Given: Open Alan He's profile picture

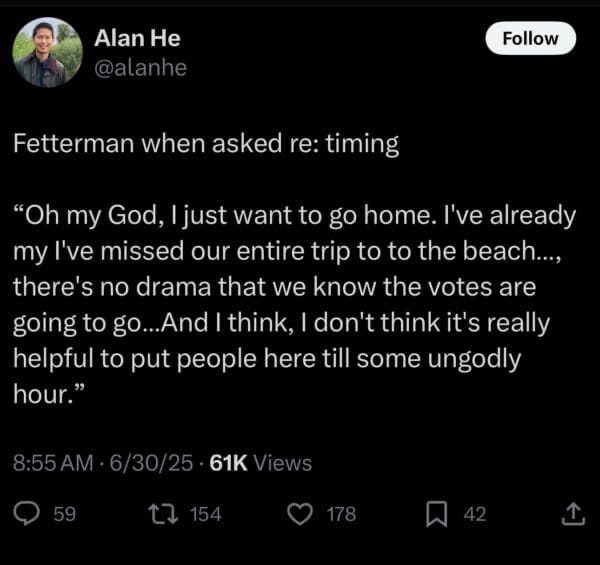Looking at the screenshot, I should coord(47,52).
